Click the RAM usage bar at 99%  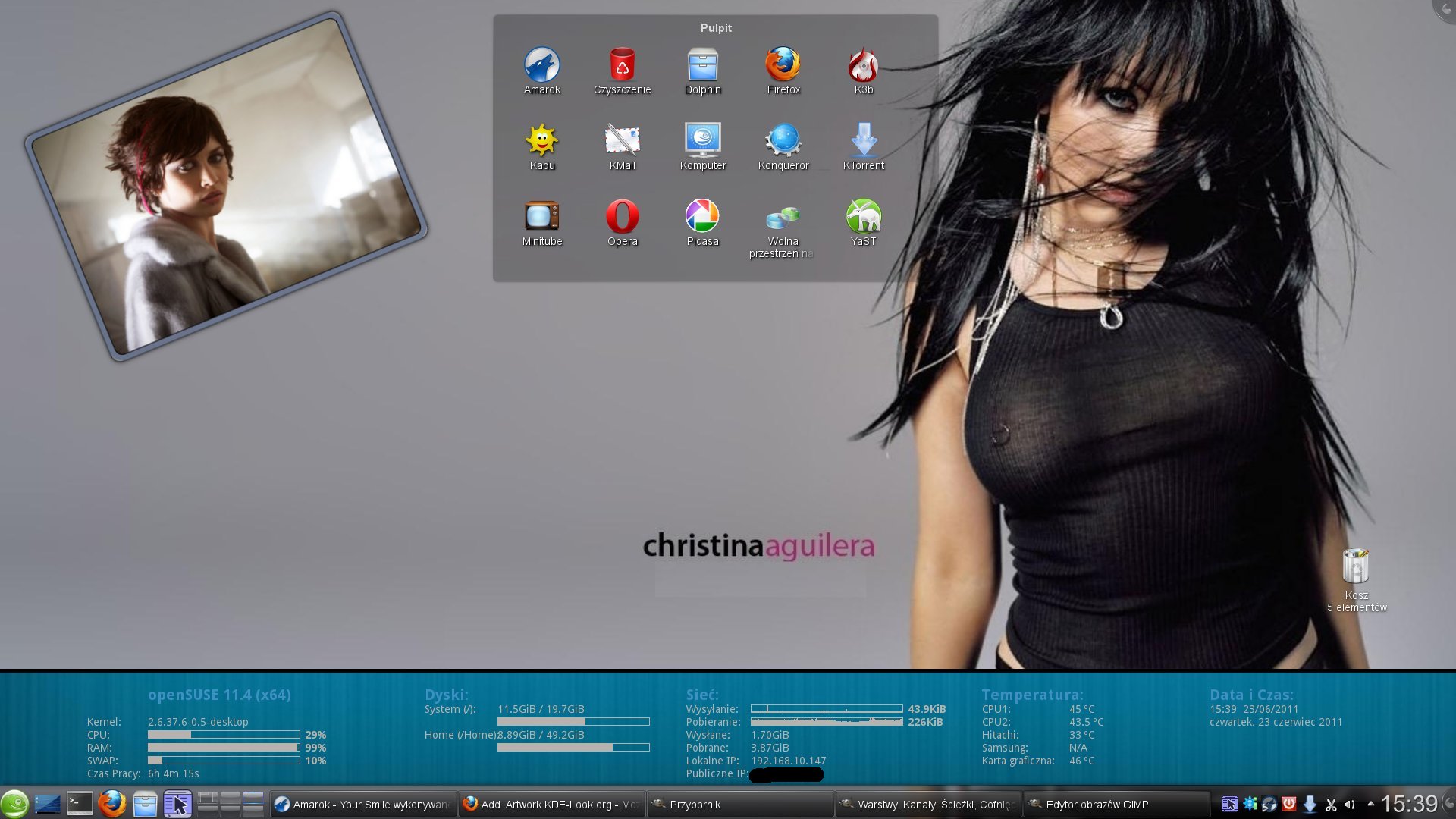(224, 748)
